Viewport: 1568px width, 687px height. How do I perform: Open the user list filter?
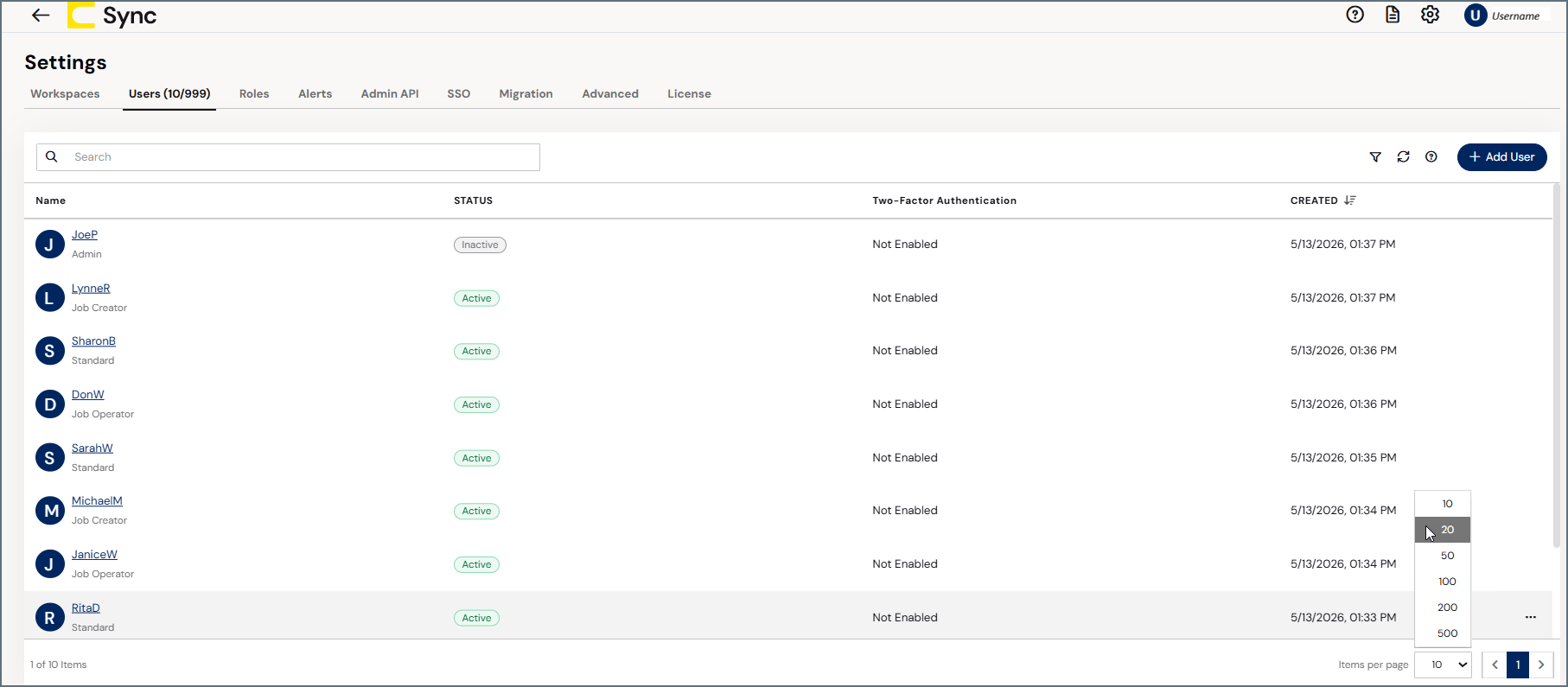[1375, 157]
